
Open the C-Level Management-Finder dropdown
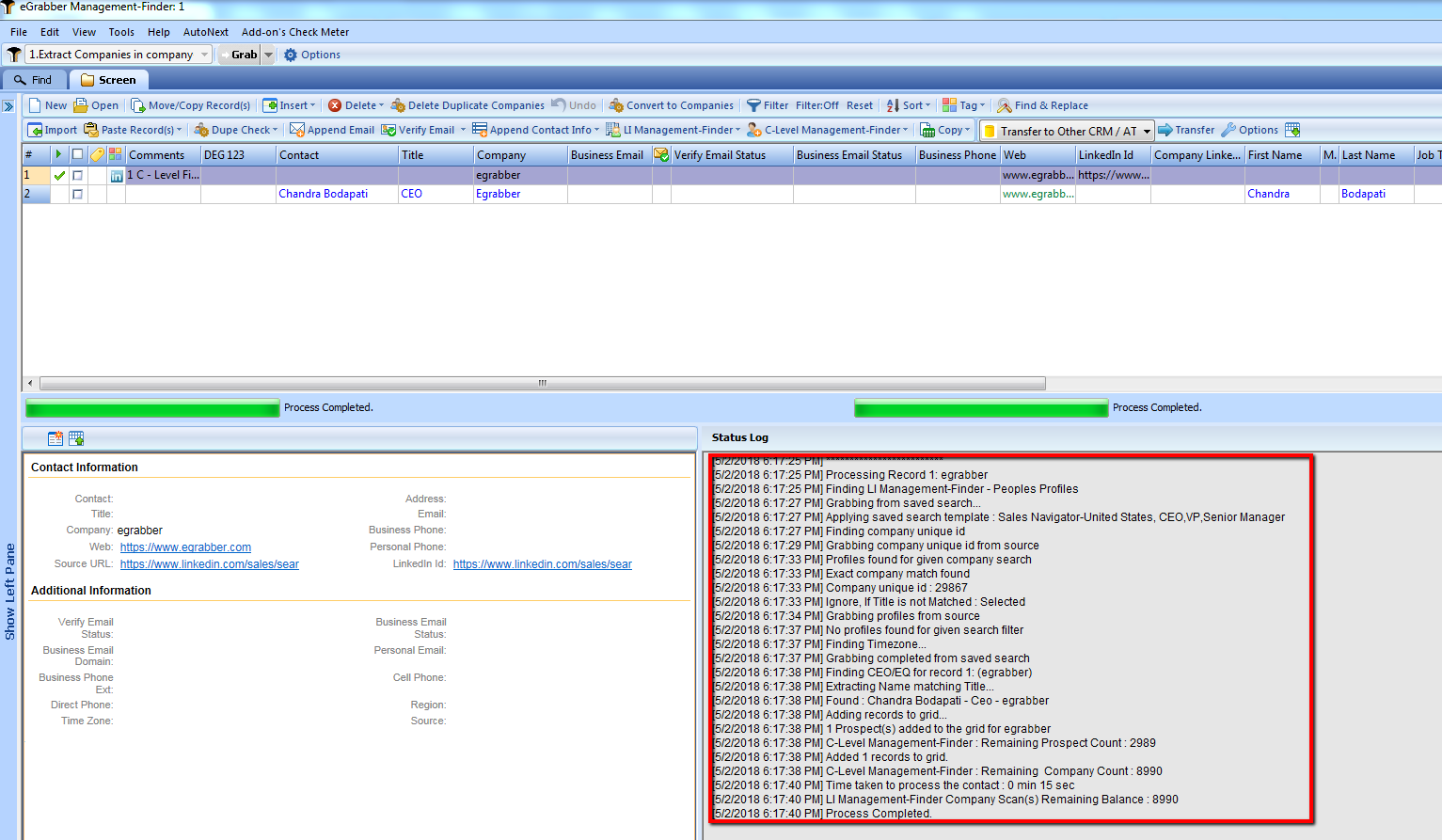click(x=828, y=130)
